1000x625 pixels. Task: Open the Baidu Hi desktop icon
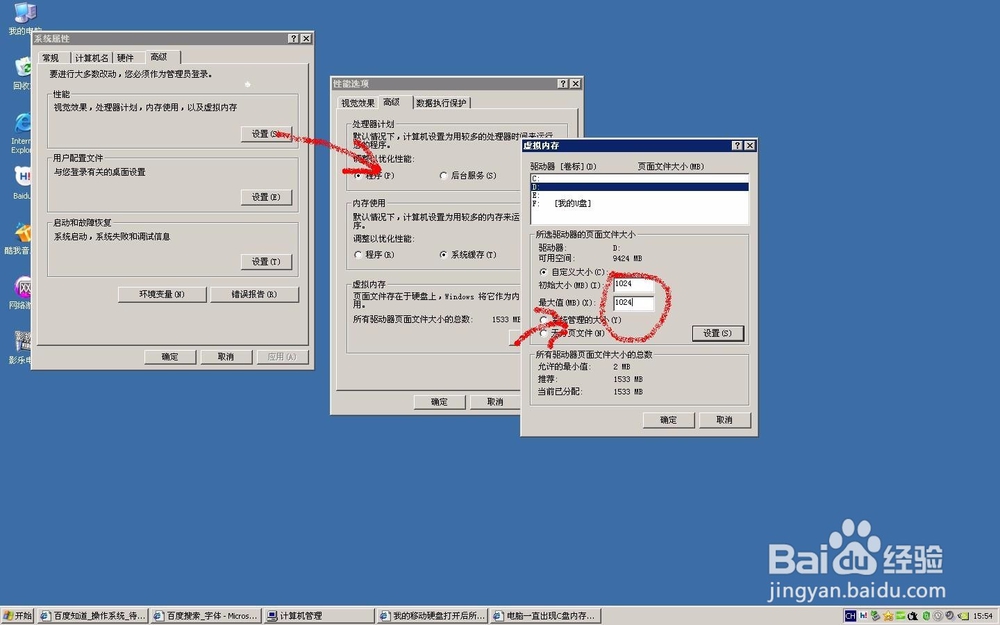[22, 182]
